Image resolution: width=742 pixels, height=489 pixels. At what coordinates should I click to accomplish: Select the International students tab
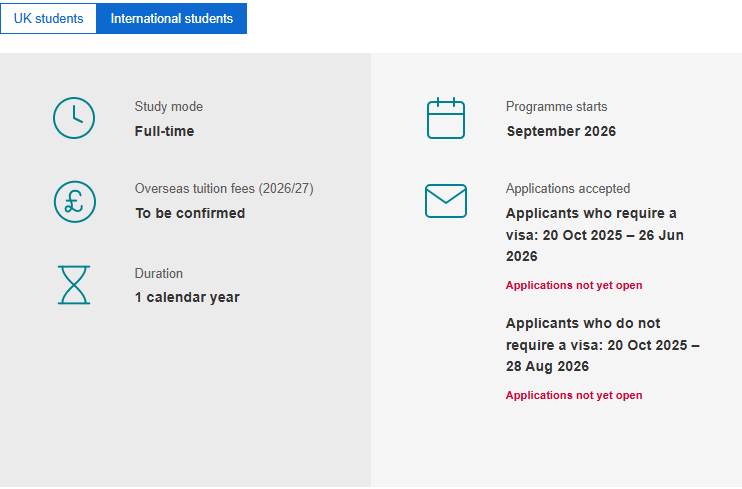pyautogui.click(x=171, y=19)
